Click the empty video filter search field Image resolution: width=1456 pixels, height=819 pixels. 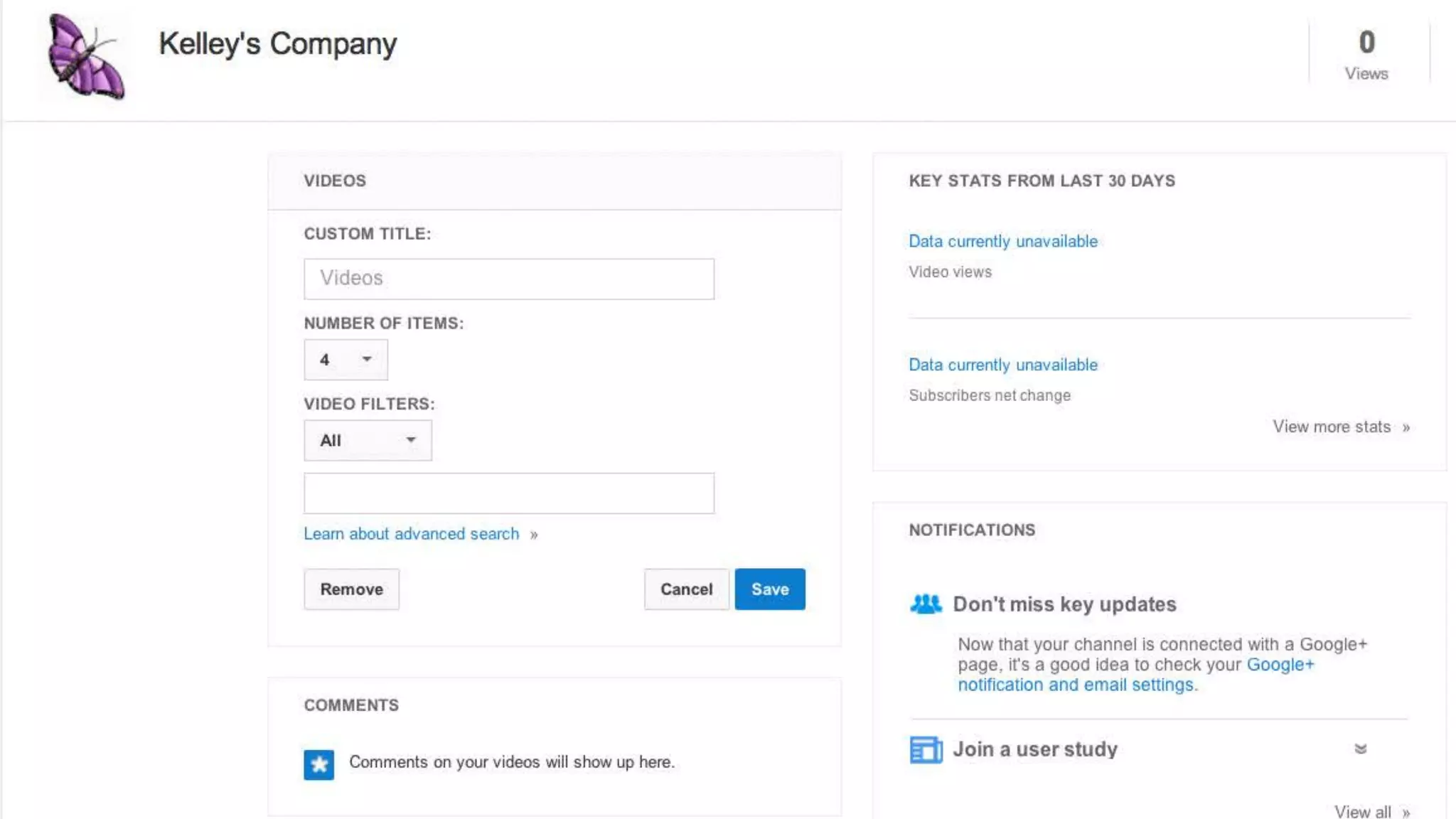click(508, 493)
